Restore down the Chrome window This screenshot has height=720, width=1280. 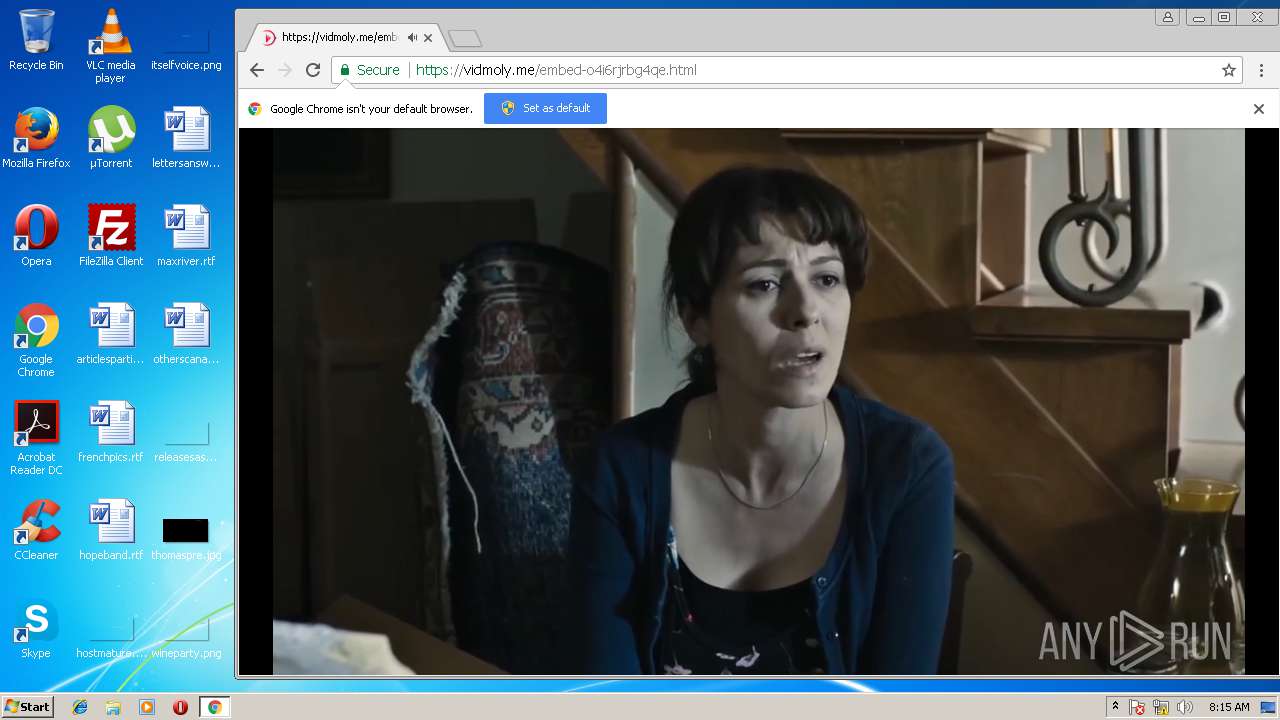1223,17
